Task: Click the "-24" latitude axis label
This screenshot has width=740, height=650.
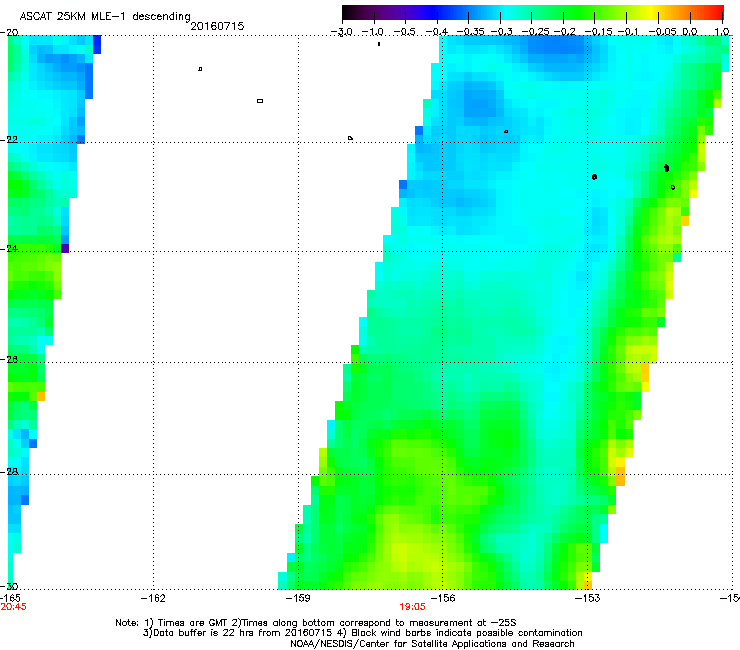Action: [x=9, y=249]
